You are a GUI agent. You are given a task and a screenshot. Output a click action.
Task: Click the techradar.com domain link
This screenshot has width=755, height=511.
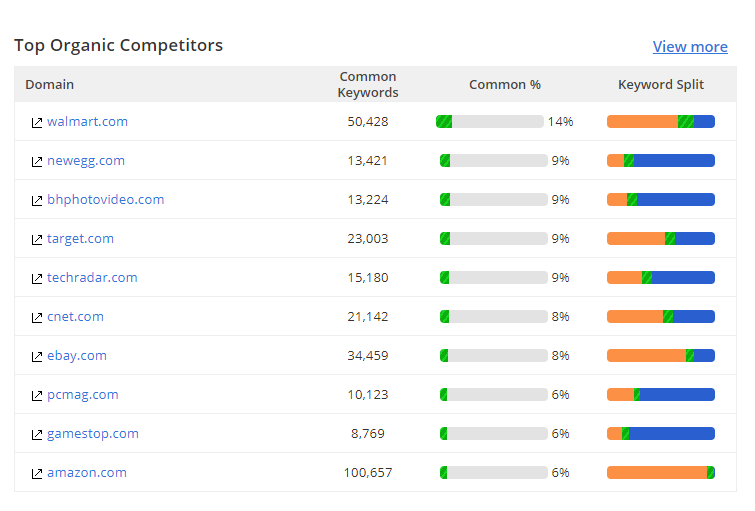[x=92, y=277]
